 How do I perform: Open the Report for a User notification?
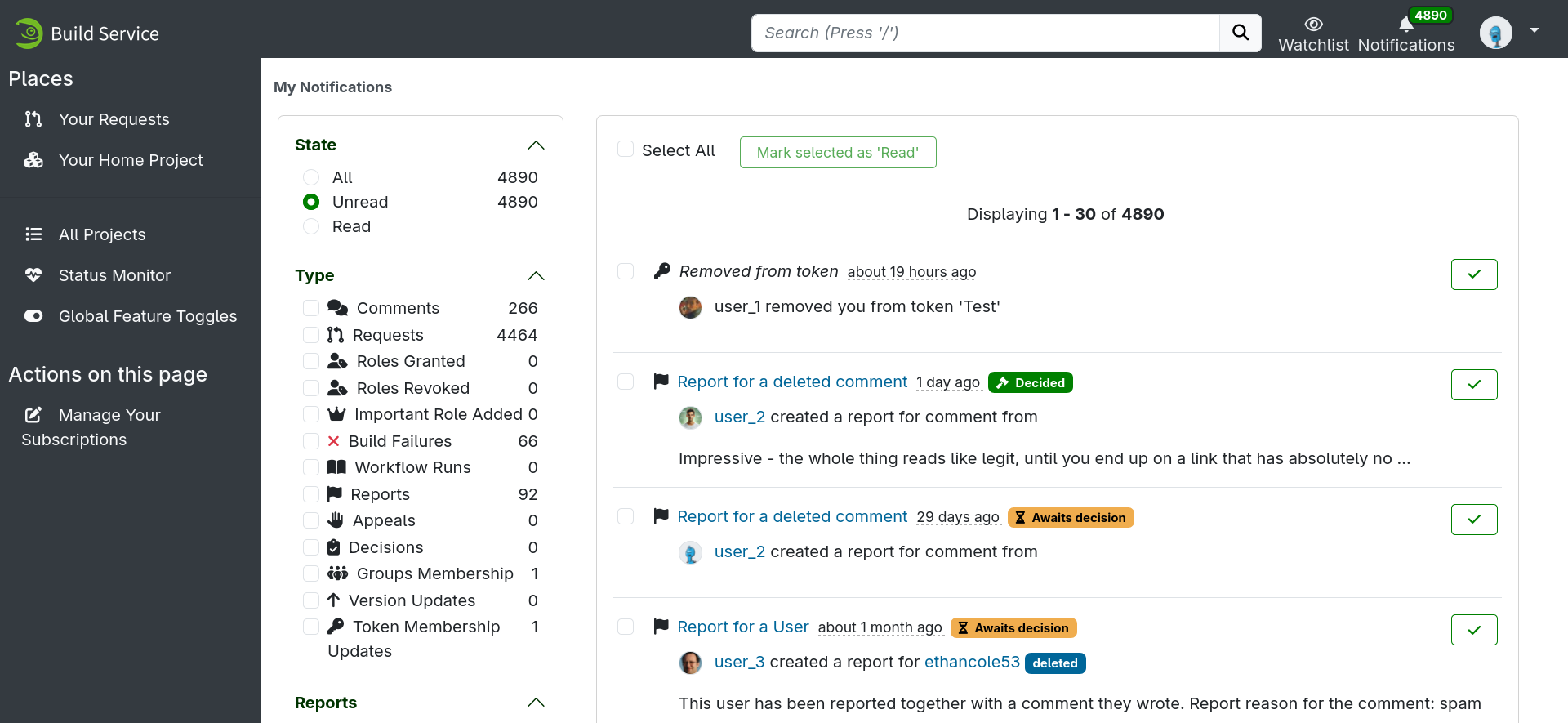tap(742, 627)
